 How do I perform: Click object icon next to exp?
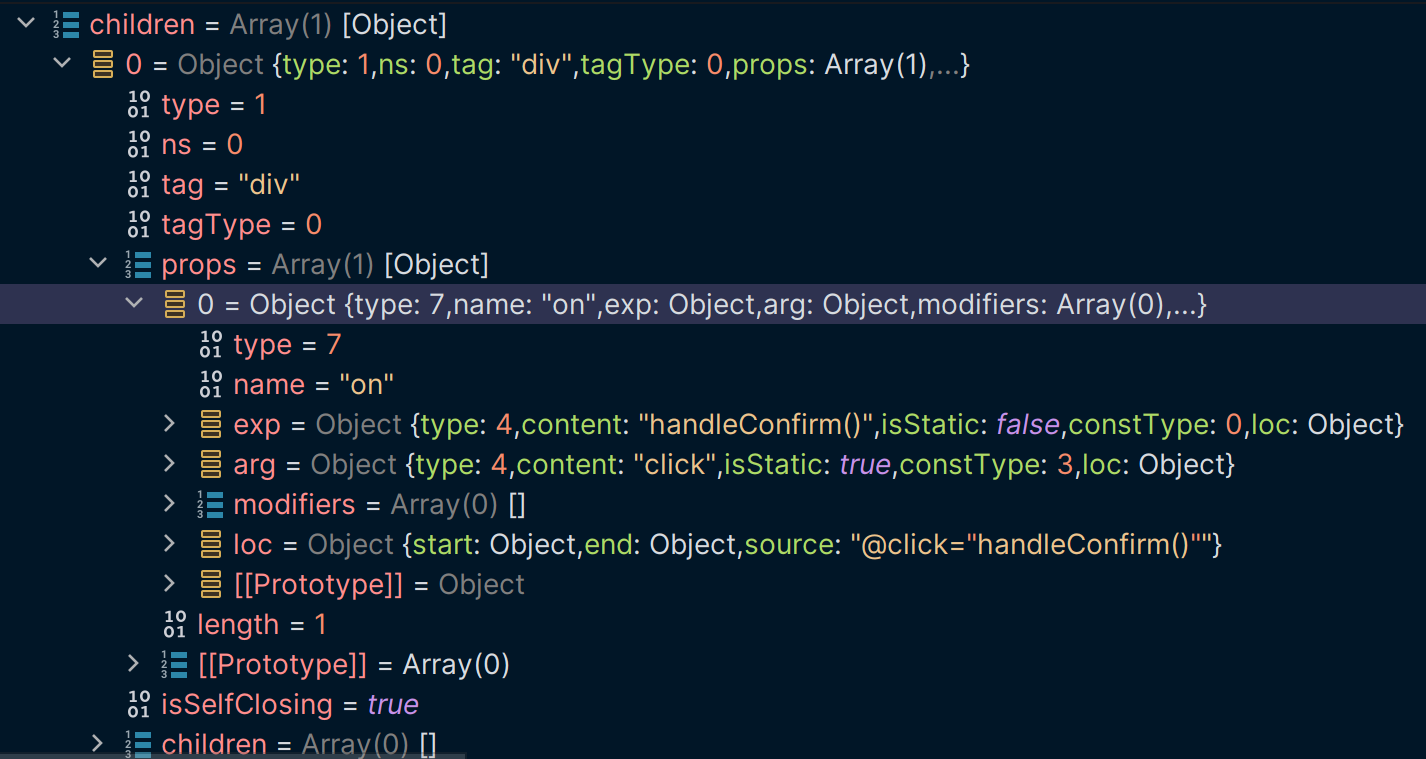[x=210, y=424]
